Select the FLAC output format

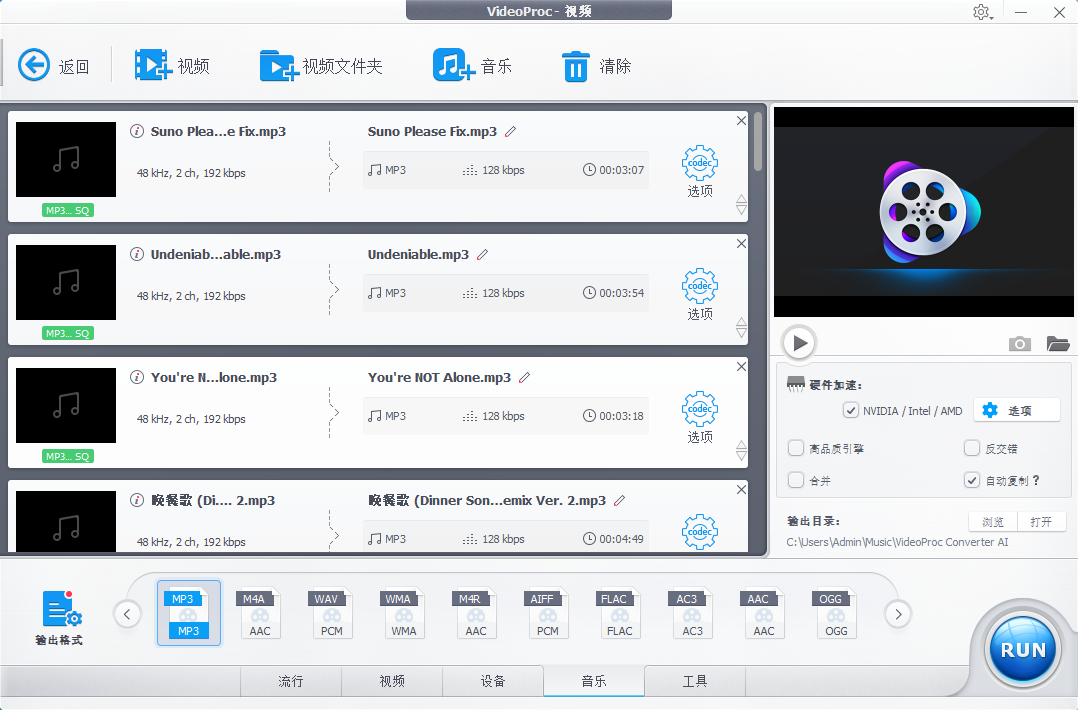click(x=619, y=612)
